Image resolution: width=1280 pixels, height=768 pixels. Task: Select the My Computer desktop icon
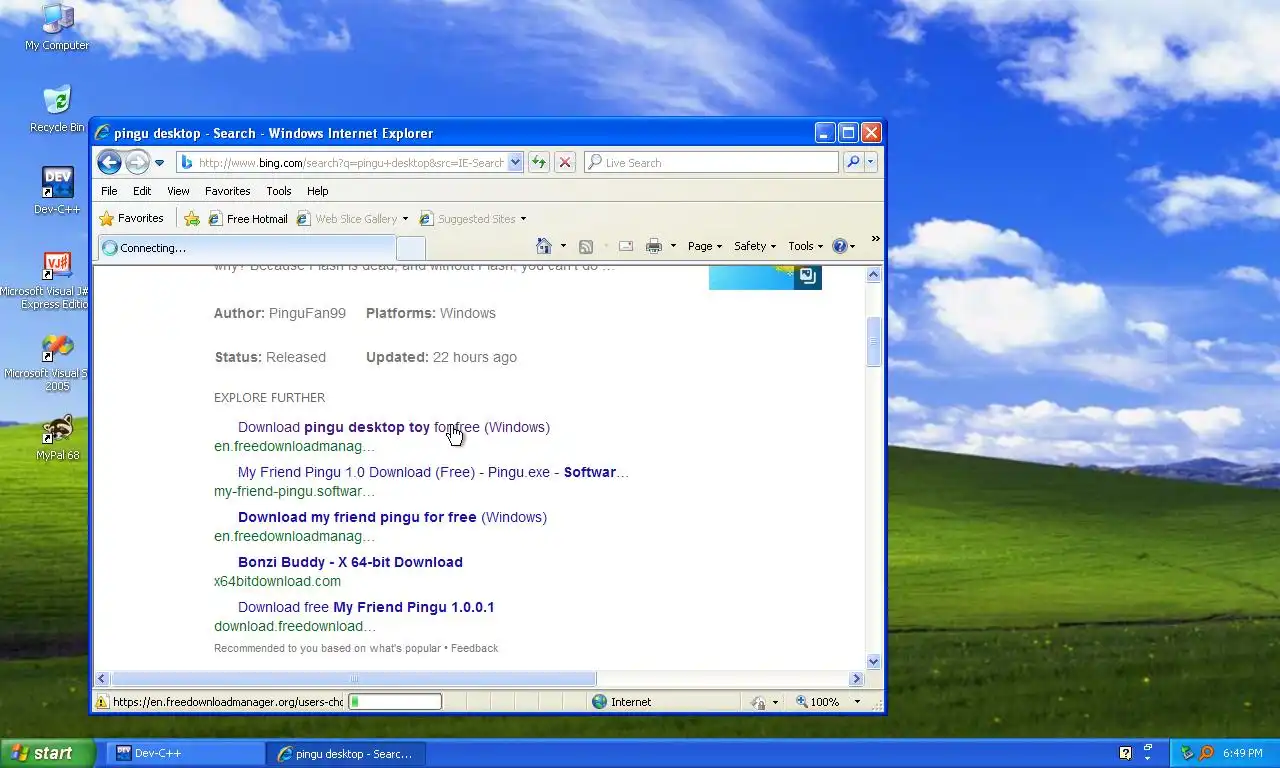57,27
